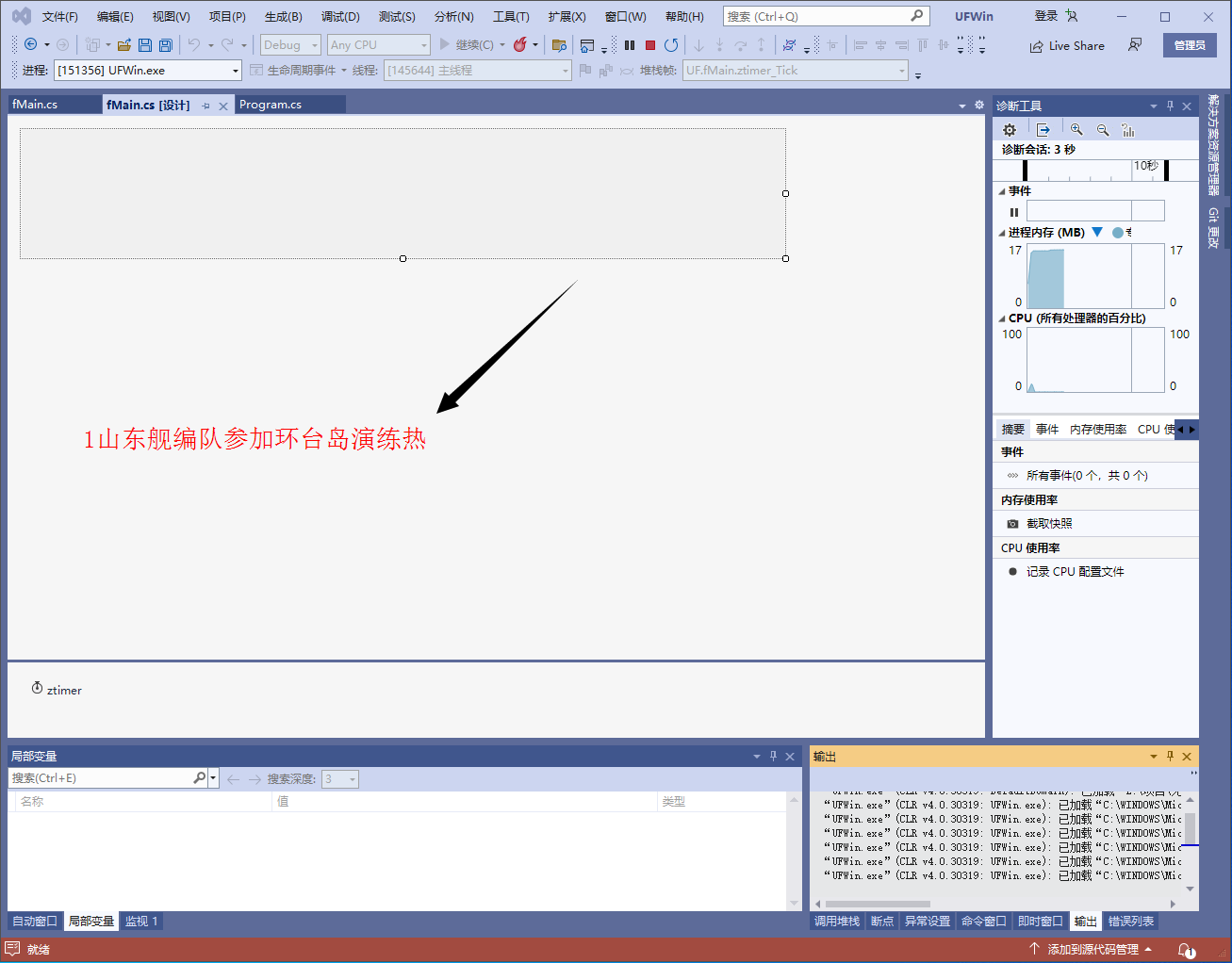Open the stack frame UF.fMain.ztimer_Tick dropdown

click(x=796, y=70)
